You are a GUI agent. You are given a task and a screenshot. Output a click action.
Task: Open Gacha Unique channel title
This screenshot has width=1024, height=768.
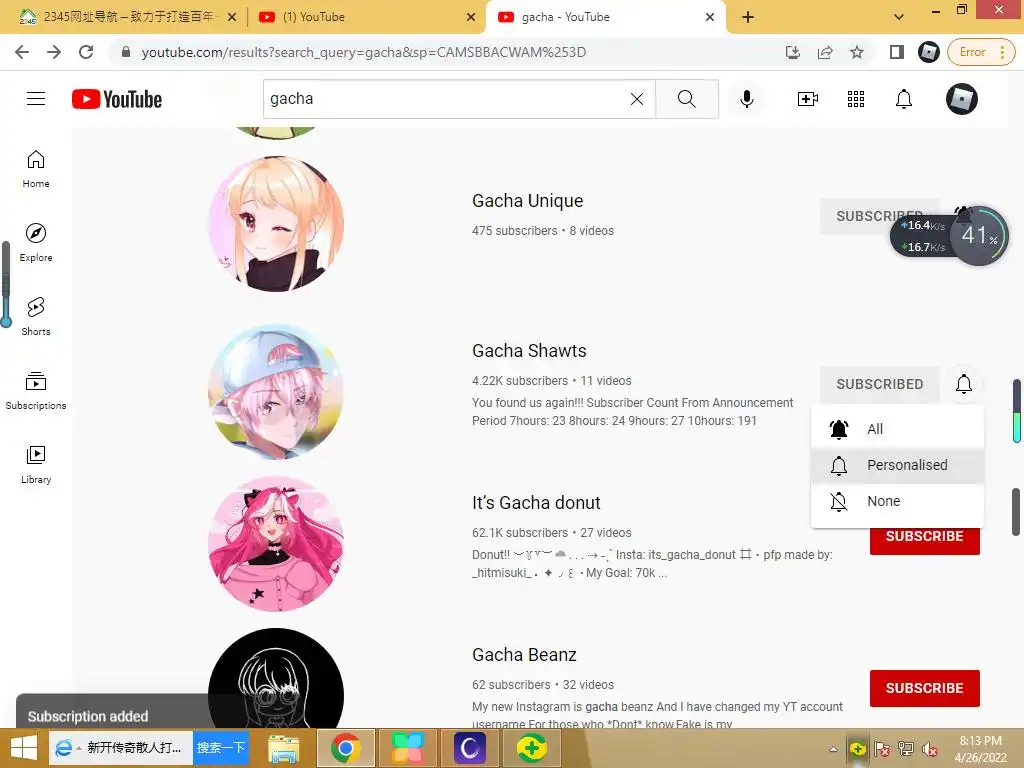527,200
